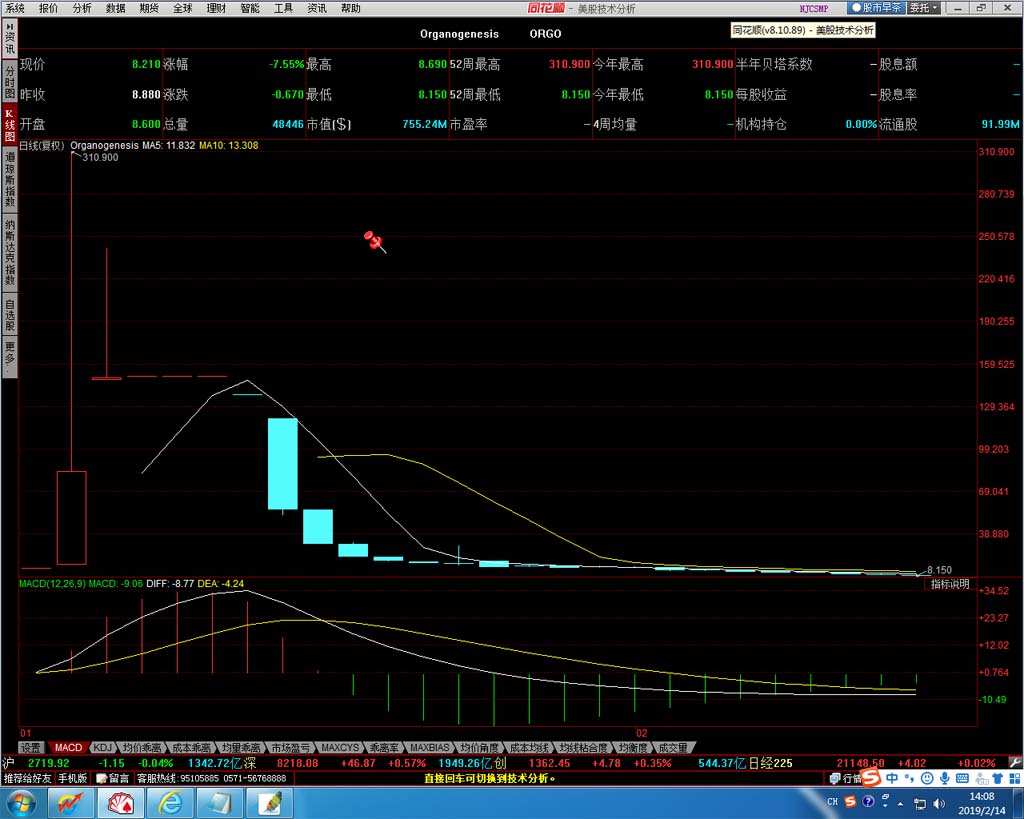Click the Sogou input method S logo

[871, 778]
